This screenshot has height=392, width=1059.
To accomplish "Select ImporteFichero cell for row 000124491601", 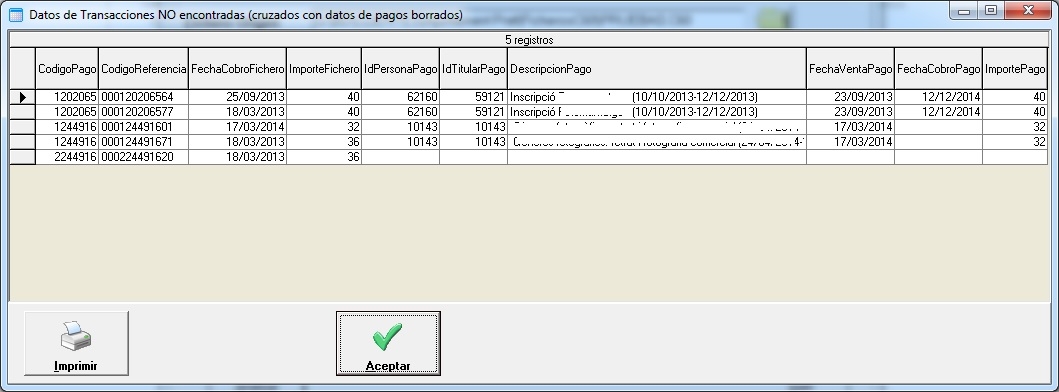I will 324,127.
